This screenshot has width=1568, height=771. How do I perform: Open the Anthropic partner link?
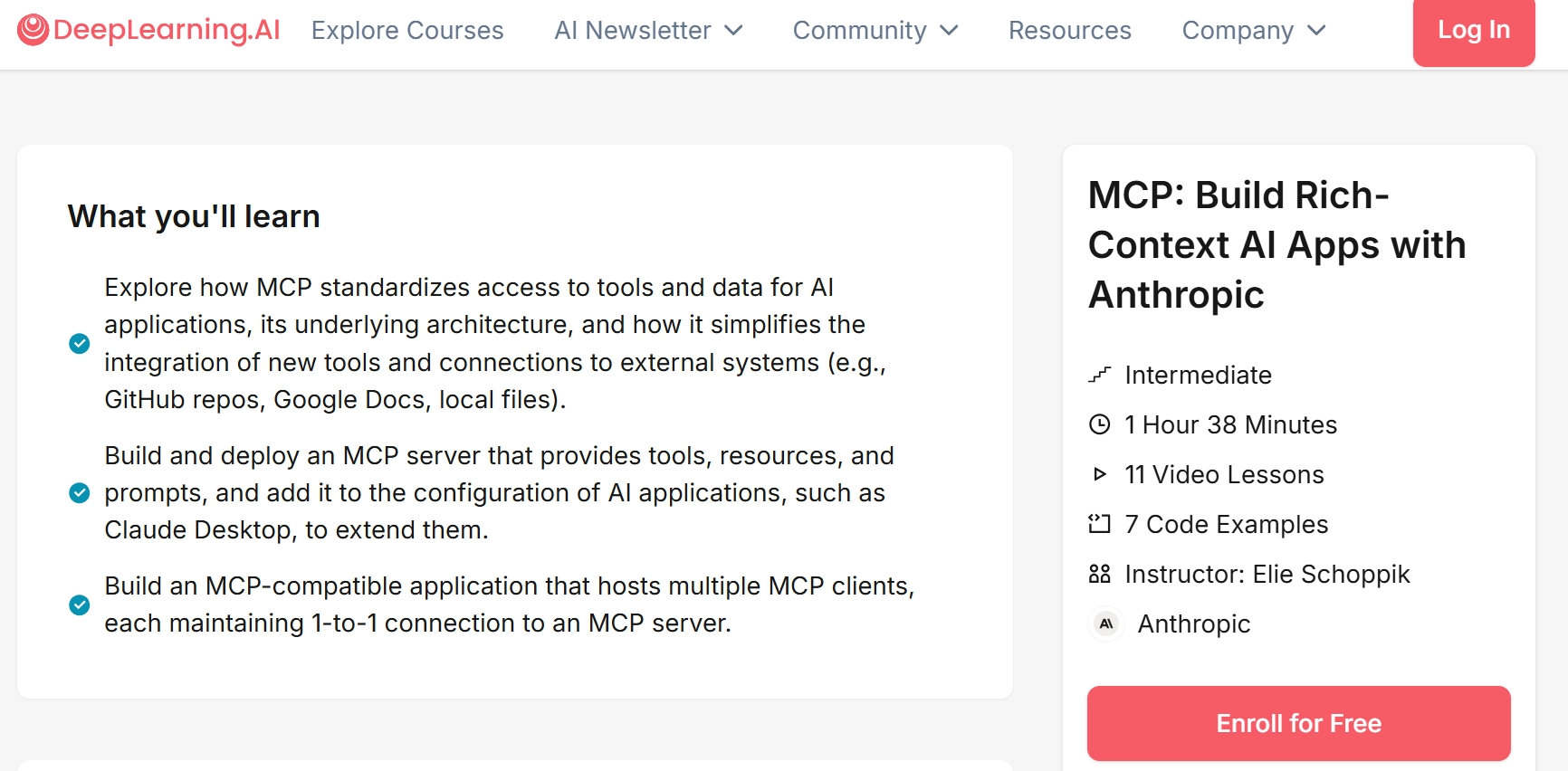pos(1193,623)
